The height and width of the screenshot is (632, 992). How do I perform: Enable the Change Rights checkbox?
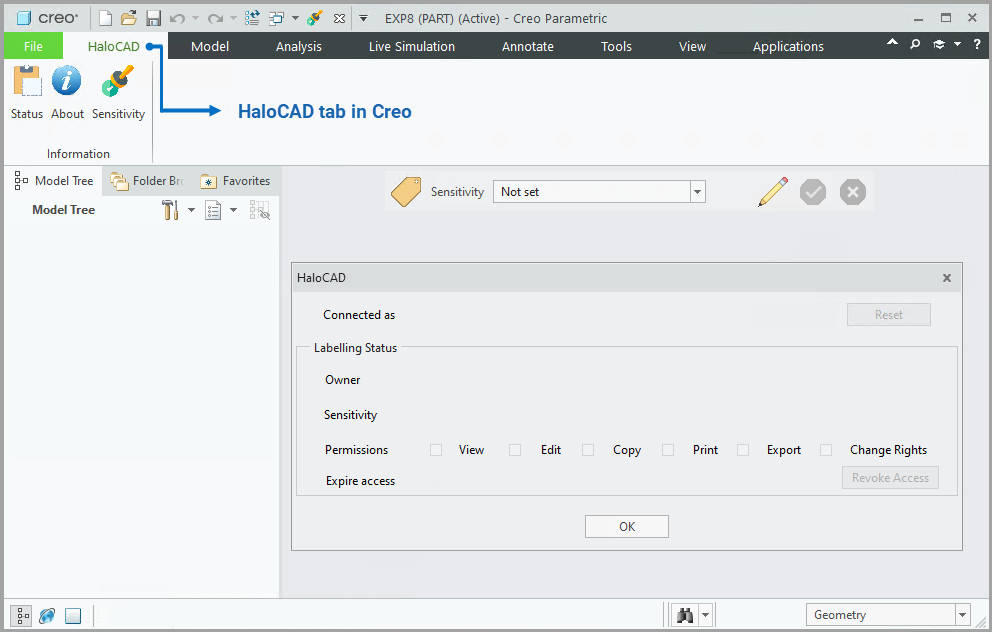[x=826, y=450]
